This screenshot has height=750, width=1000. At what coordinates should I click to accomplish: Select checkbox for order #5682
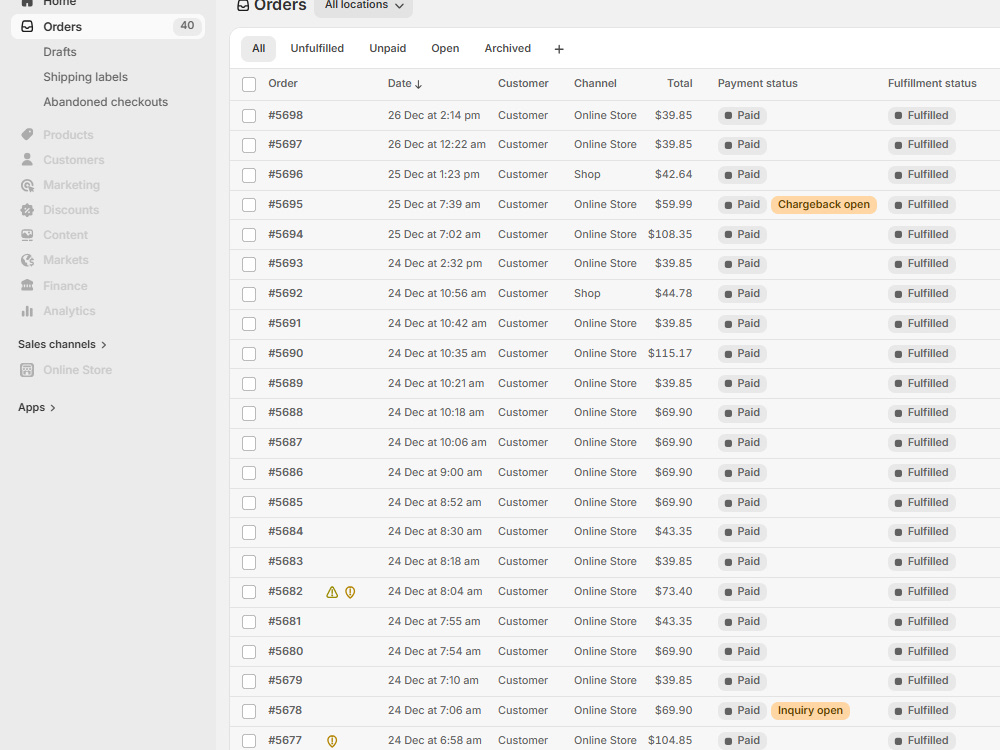pyautogui.click(x=249, y=592)
